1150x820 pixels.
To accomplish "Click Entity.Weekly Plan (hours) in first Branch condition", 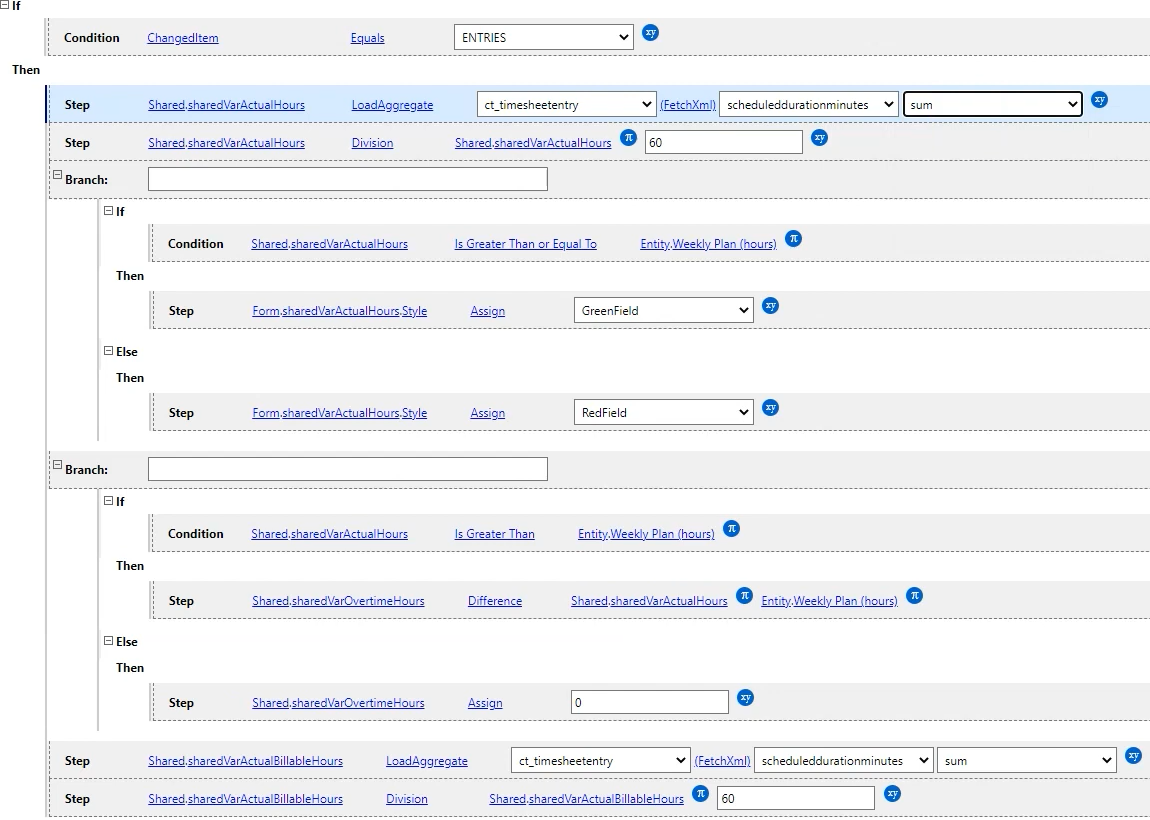I will tap(708, 244).
